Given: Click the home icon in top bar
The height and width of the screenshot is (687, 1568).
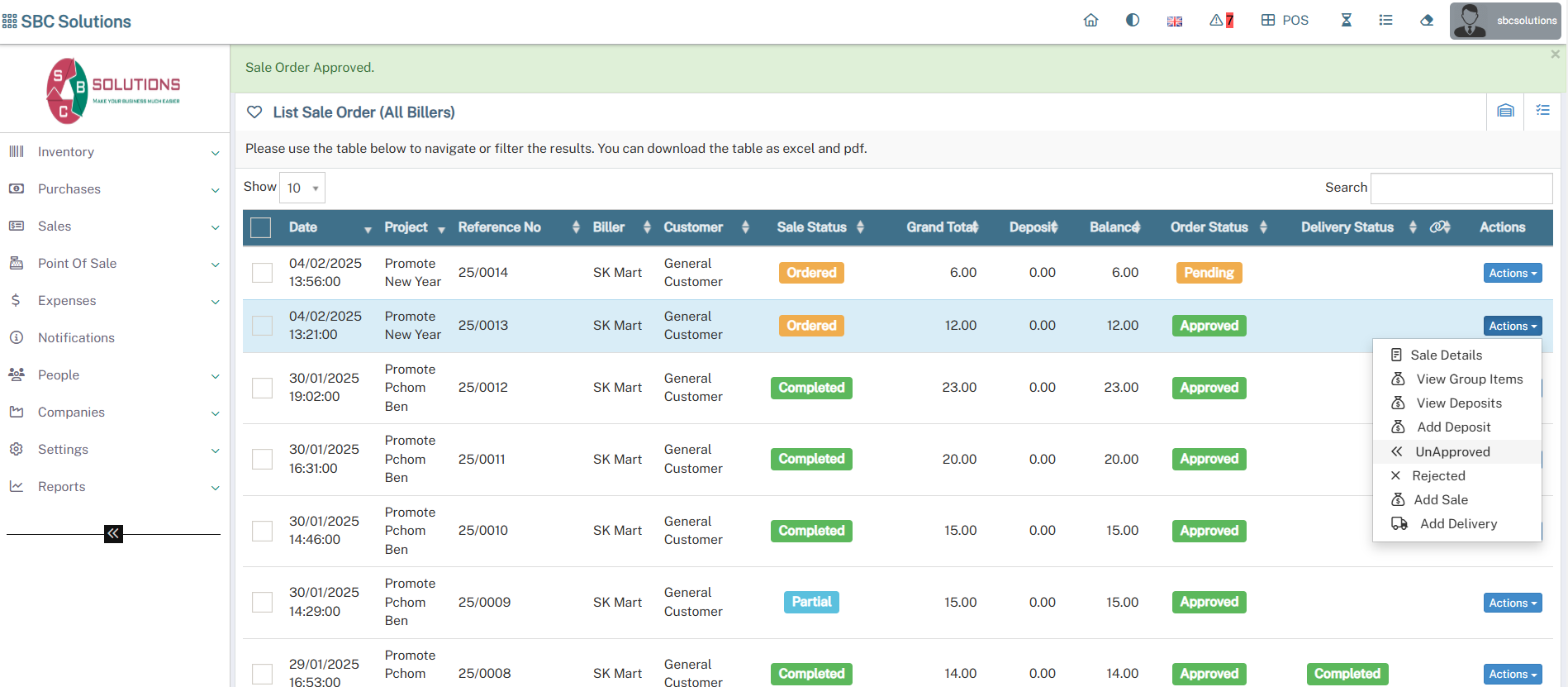Looking at the screenshot, I should tap(1090, 21).
